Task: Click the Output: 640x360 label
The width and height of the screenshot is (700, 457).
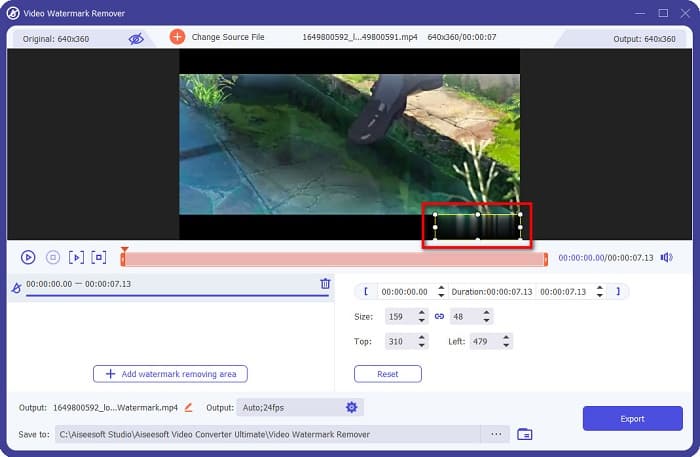Action: 644,39
